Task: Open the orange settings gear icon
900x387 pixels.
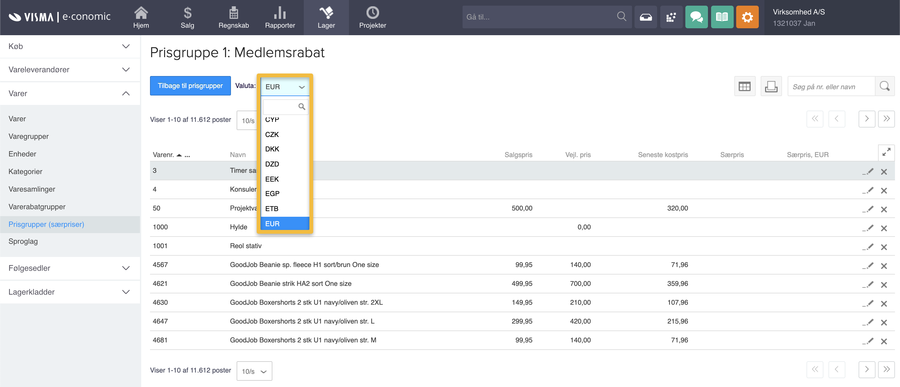Action: 747,17
